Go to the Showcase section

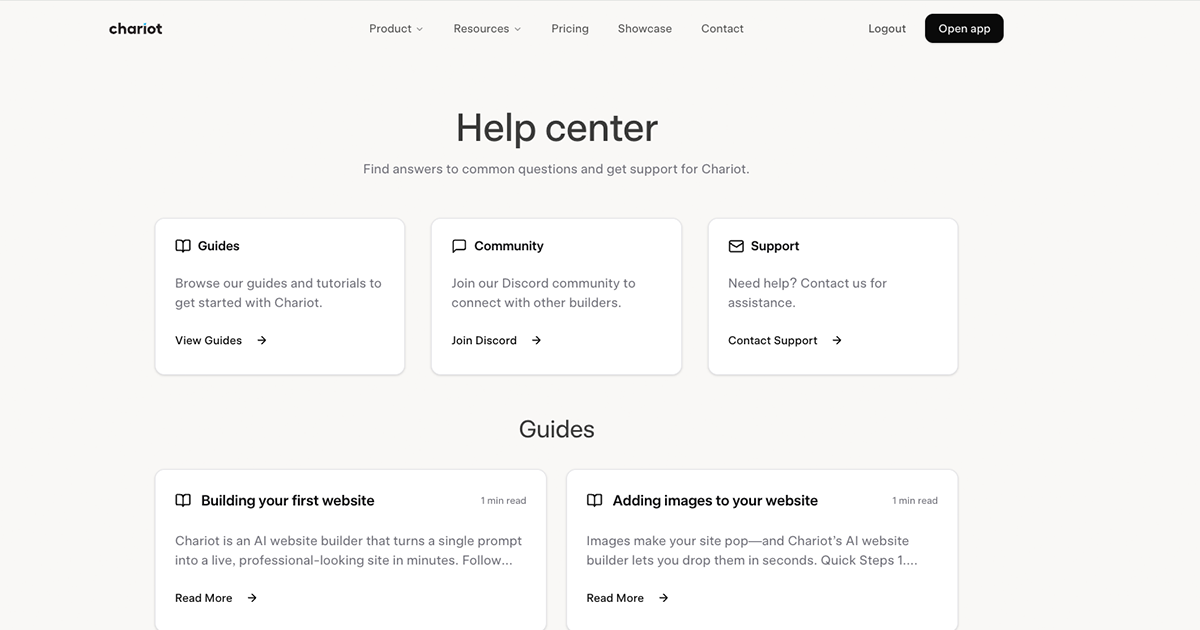coord(644,28)
